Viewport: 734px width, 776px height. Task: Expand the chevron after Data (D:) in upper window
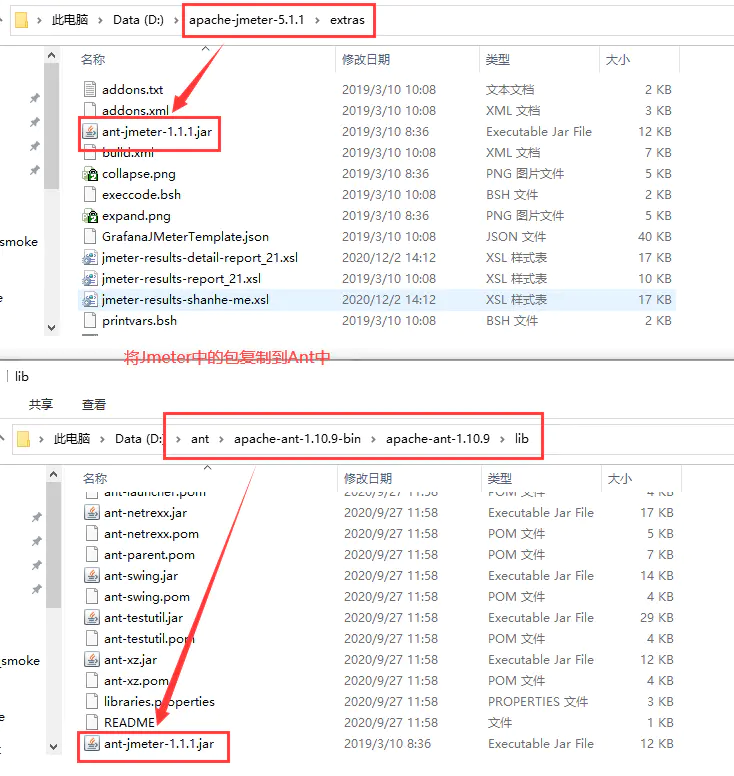coord(176,20)
